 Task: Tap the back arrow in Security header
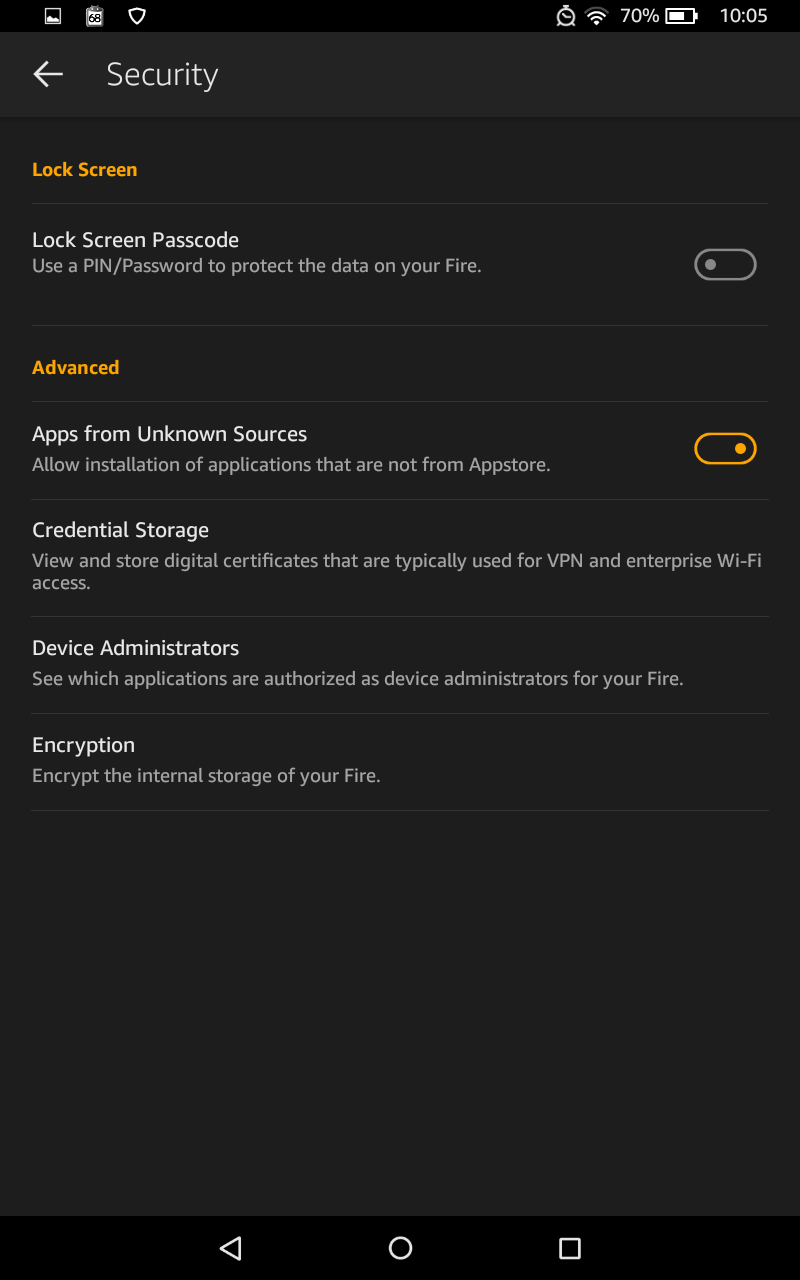pyautogui.click(x=48, y=74)
